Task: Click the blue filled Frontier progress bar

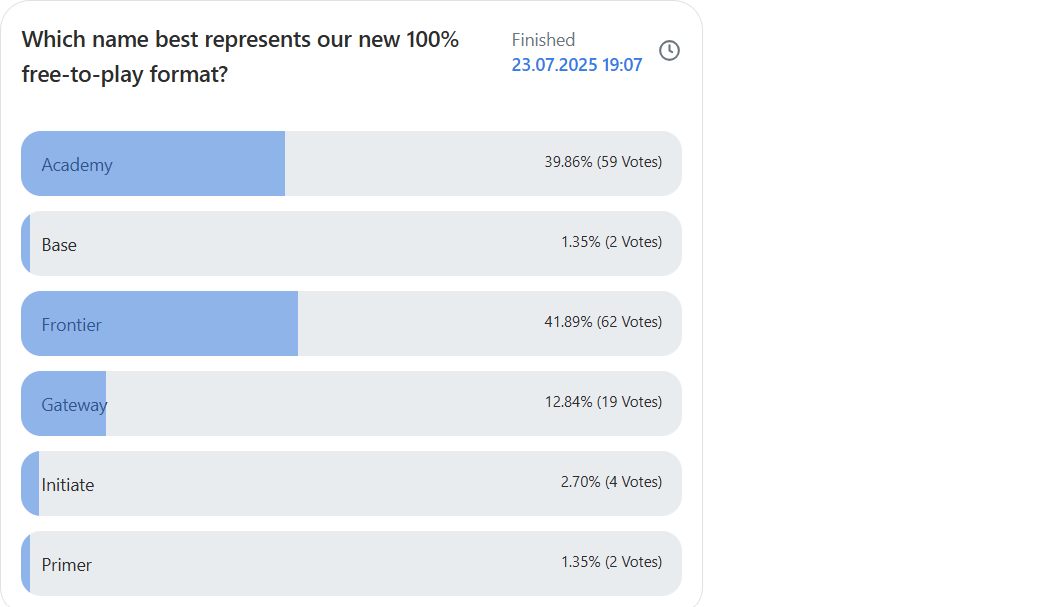Action: click(x=159, y=324)
